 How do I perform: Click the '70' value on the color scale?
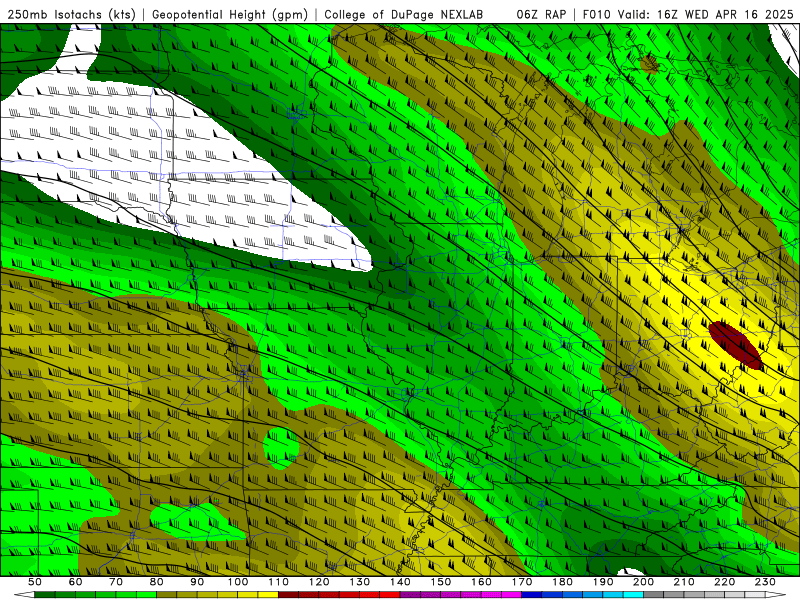click(x=116, y=582)
